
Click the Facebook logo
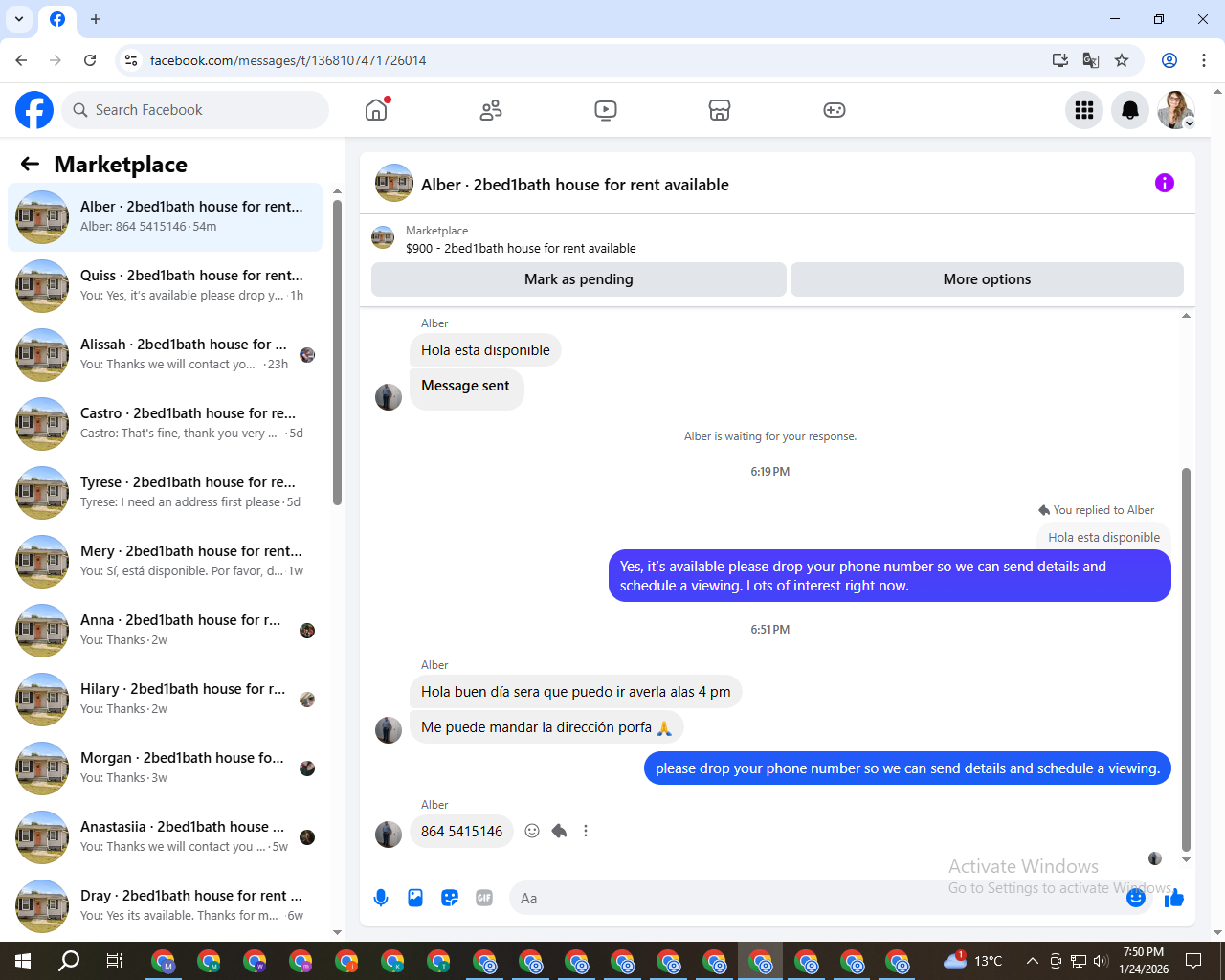point(34,110)
